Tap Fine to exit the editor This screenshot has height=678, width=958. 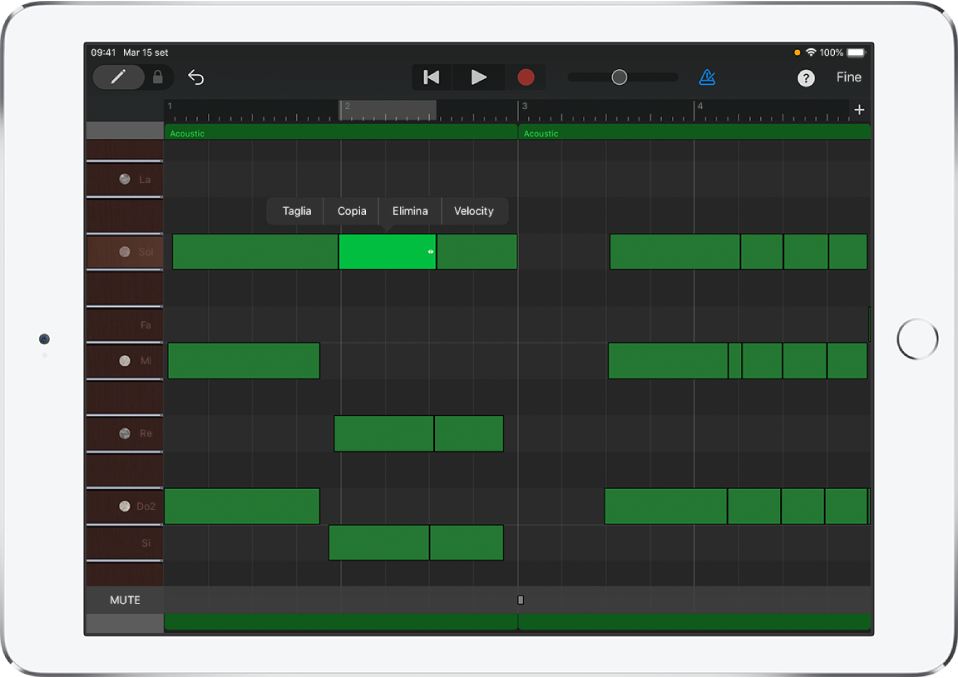tap(848, 77)
